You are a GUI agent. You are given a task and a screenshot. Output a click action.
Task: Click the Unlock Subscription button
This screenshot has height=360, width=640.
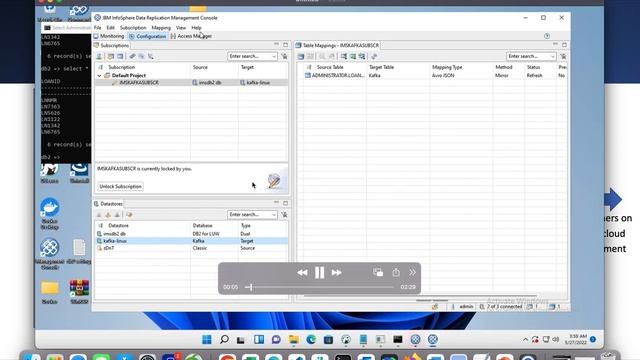pos(120,187)
